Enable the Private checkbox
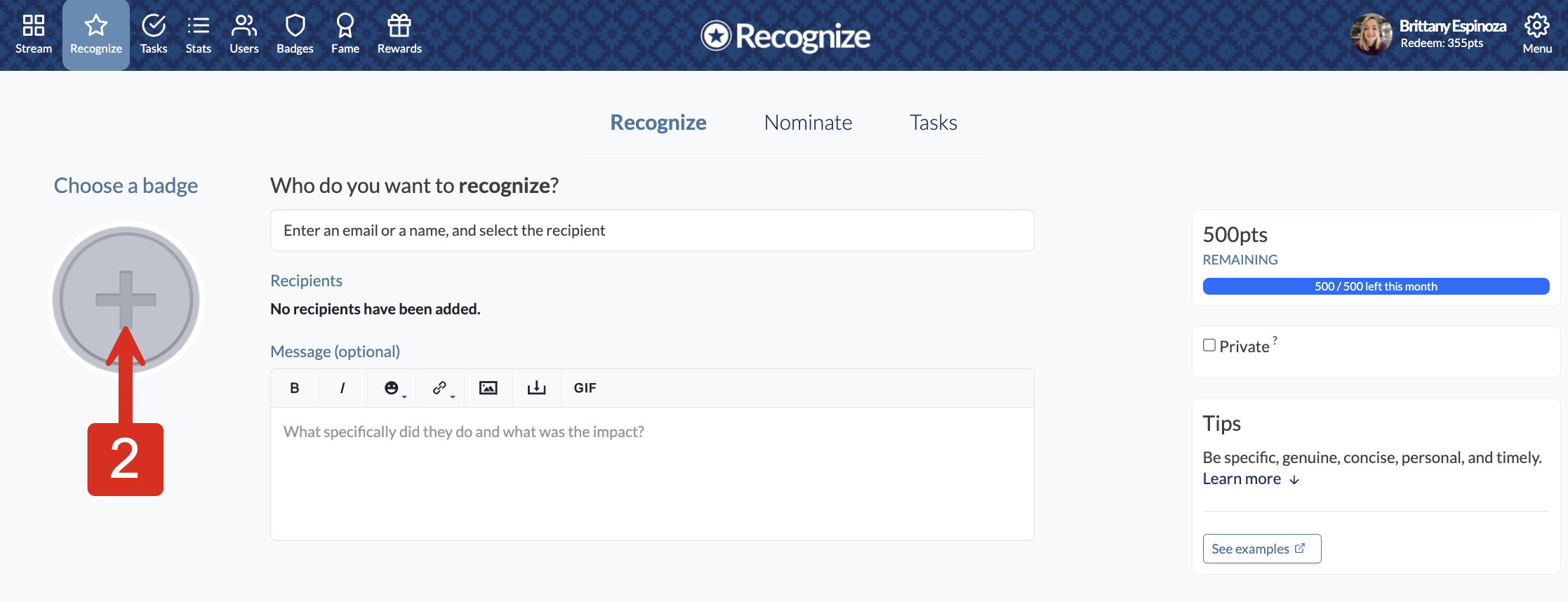The height and width of the screenshot is (602, 1568). click(x=1209, y=345)
